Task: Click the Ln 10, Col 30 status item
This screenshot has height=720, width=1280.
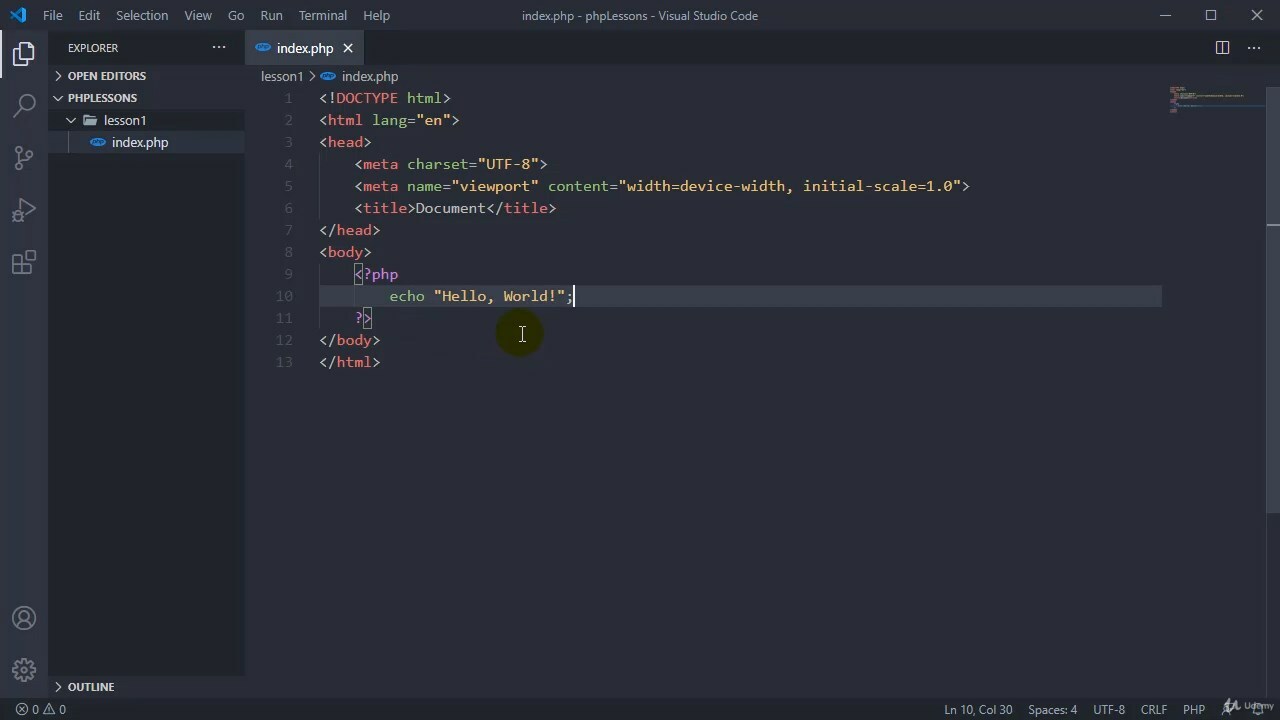Action: click(978, 709)
